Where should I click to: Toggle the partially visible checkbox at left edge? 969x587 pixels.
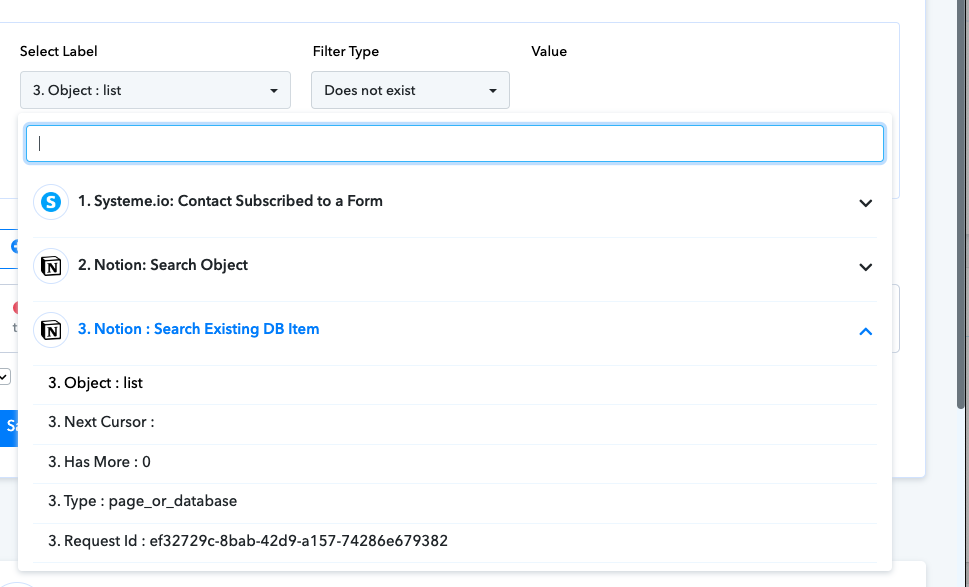5,376
